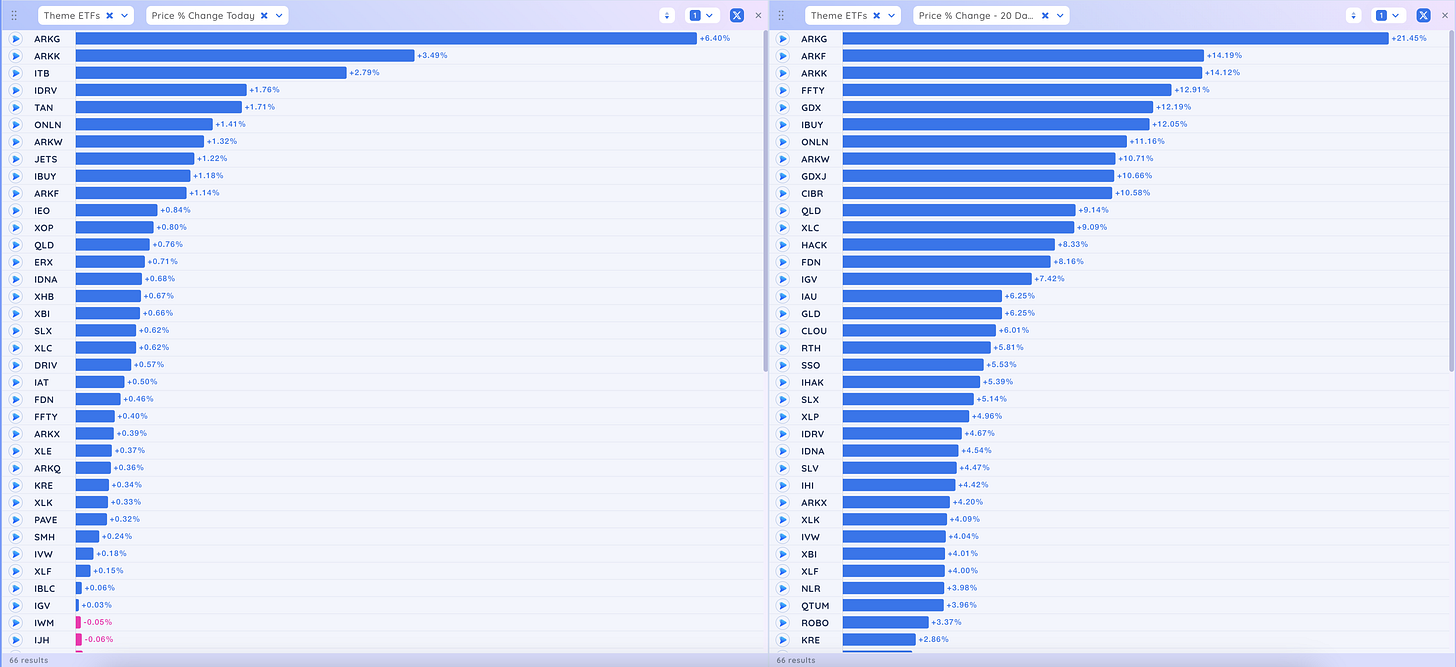Click the play icon beside HACK row

783,245
